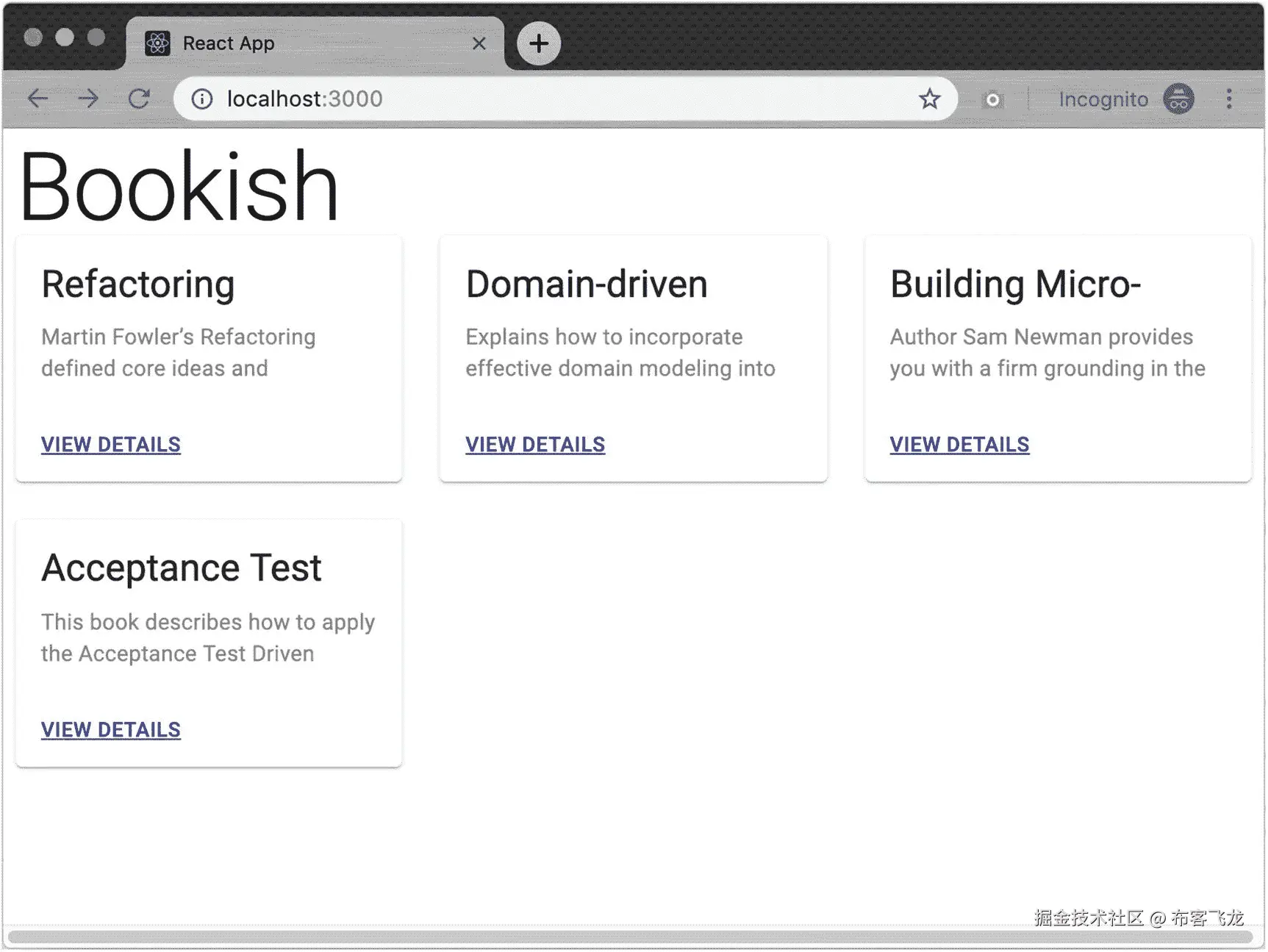View details for Acceptance Test book
1268x952 pixels.
(x=111, y=729)
